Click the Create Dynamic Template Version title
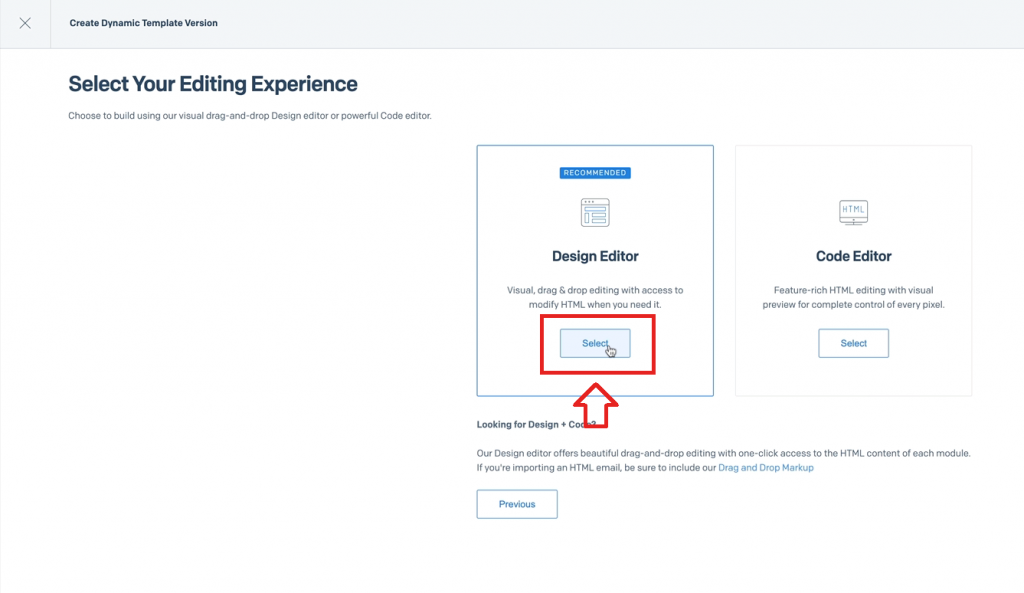1024x593 pixels. click(x=144, y=23)
